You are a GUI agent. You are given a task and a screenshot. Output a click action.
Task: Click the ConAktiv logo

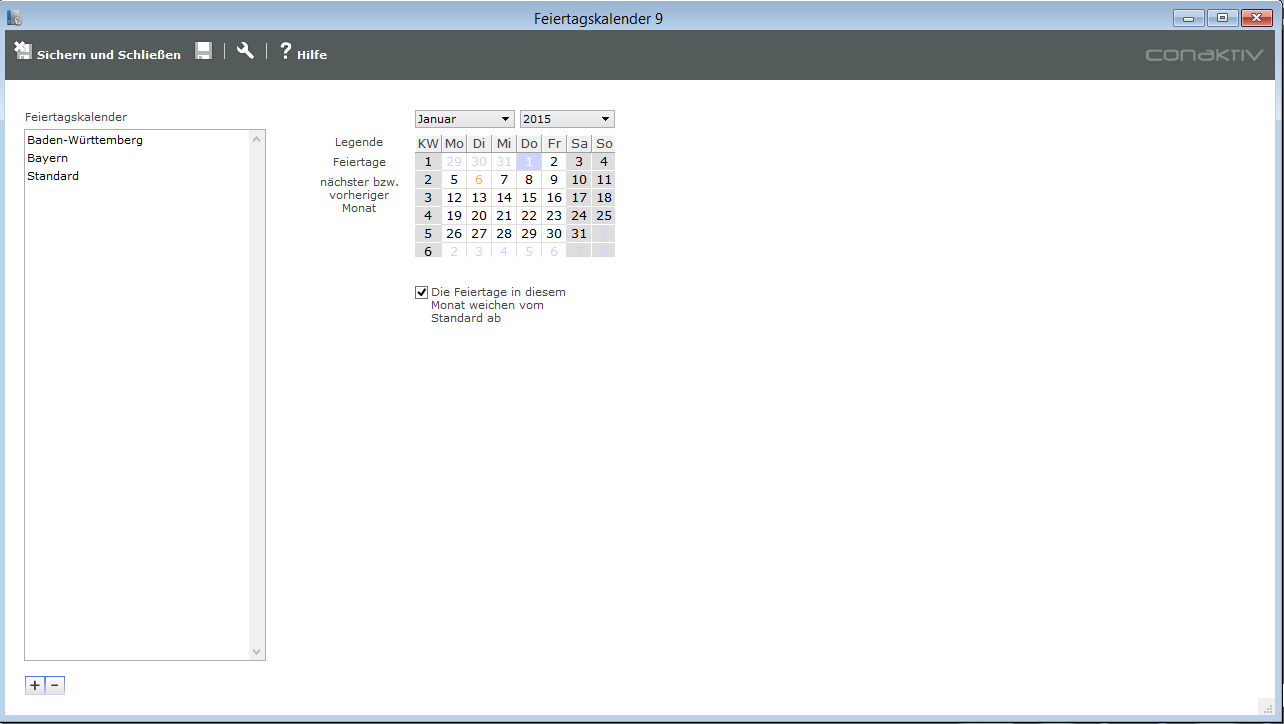1204,55
